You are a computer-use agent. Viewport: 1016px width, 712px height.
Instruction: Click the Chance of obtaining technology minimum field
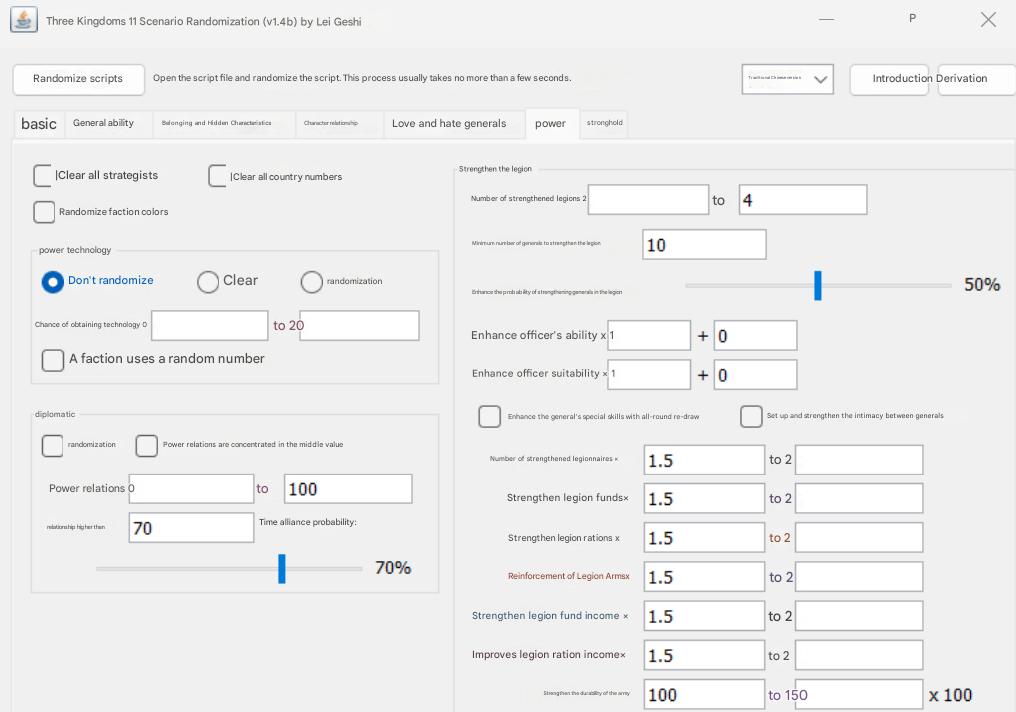point(209,325)
